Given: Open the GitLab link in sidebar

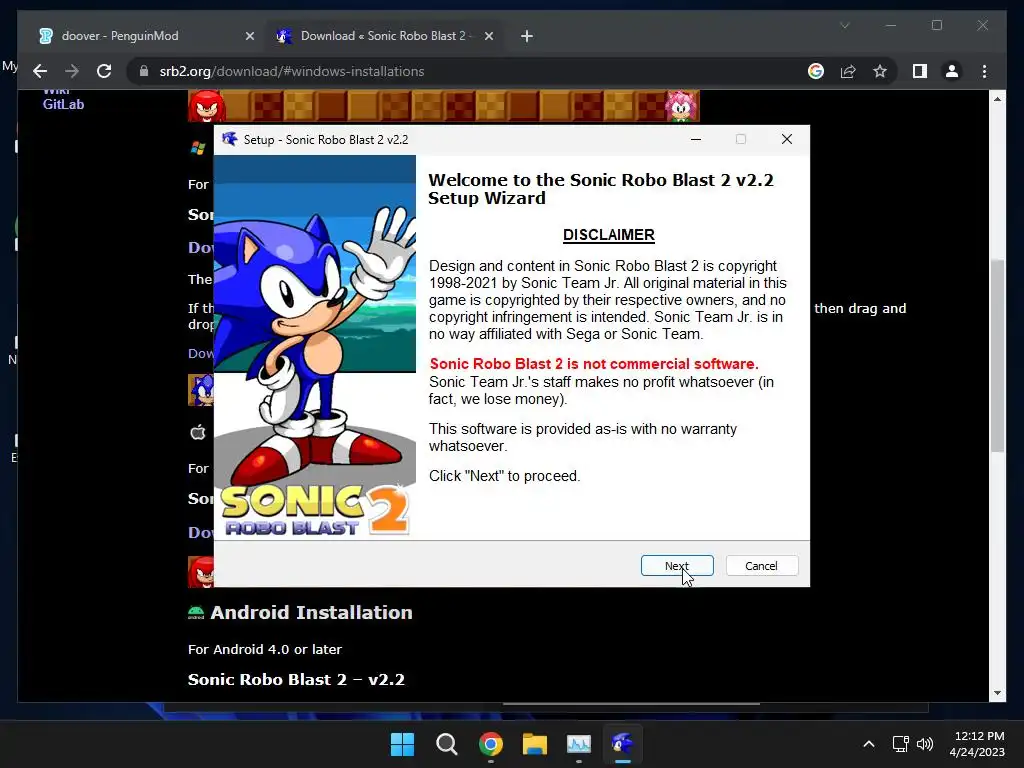Looking at the screenshot, I should [x=63, y=104].
